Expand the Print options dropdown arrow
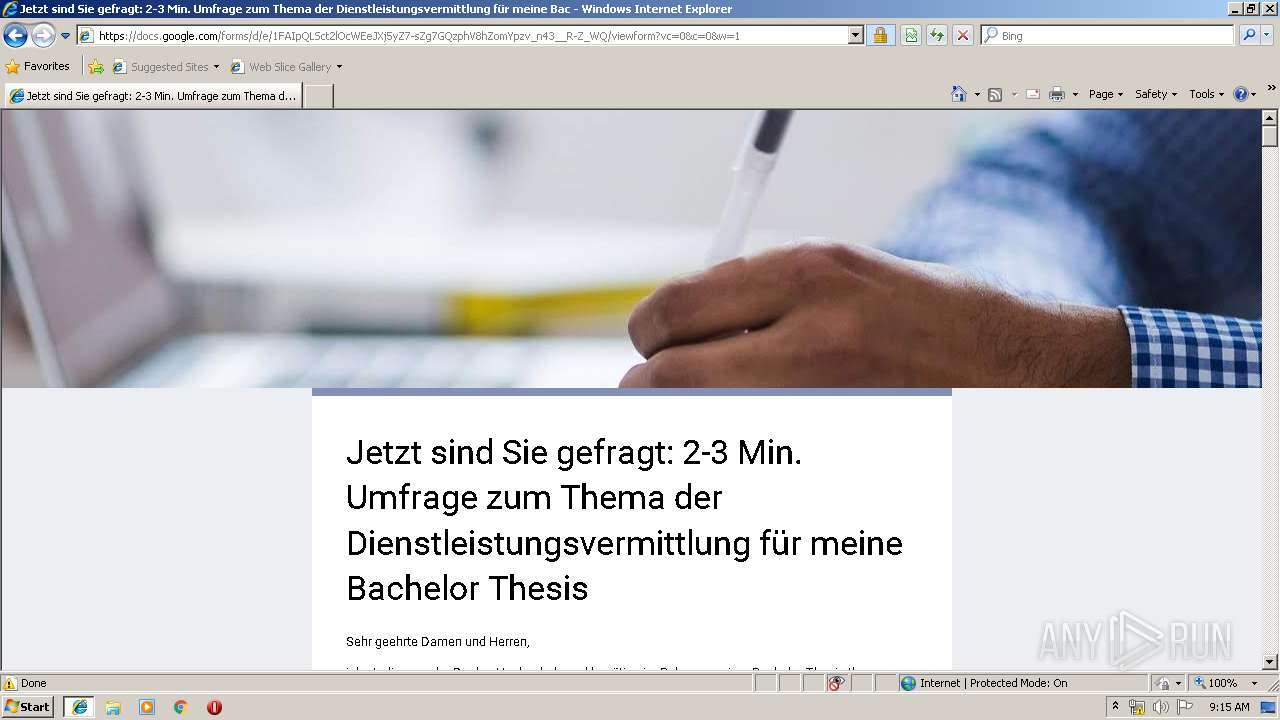Viewport: 1280px width, 720px height. pos(1075,94)
